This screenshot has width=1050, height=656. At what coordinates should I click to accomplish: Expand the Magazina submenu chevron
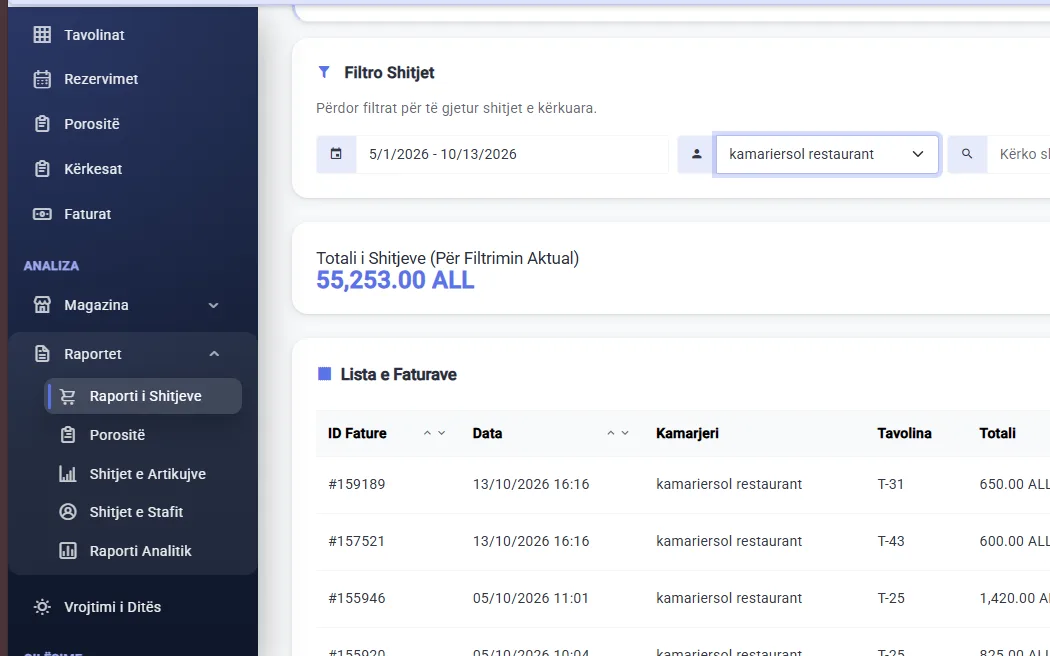[x=214, y=305]
